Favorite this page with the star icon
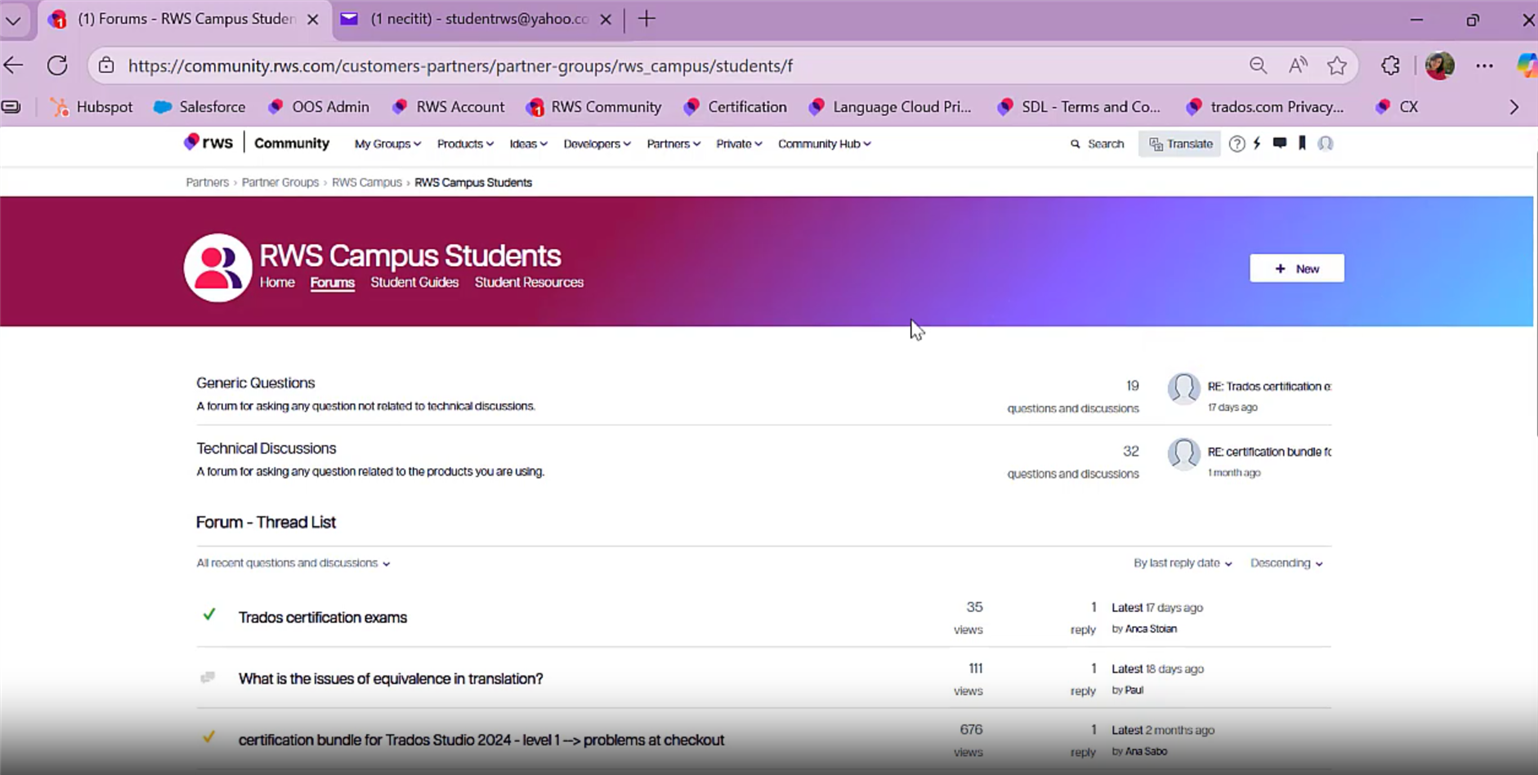The width and height of the screenshot is (1538, 775). tap(1336, 66)
